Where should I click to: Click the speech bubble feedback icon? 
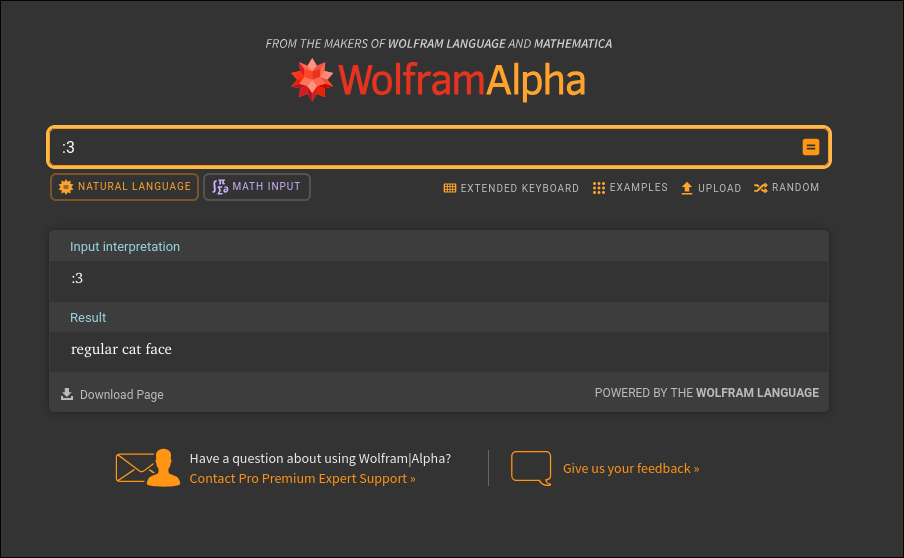point(531,467)
